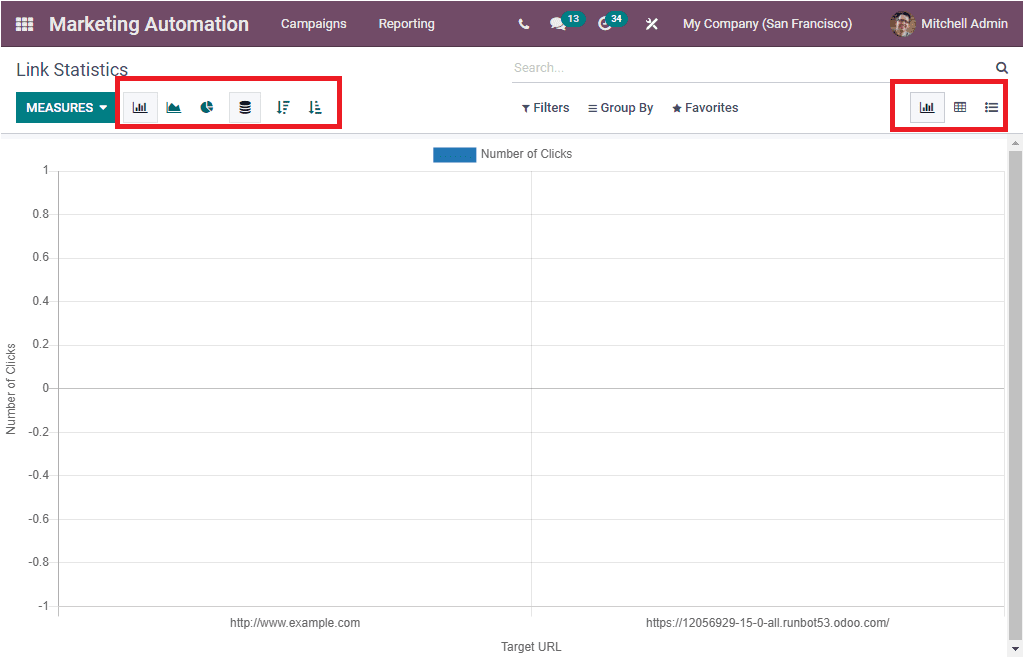The width and height of the screenshot is (1024, 658).
Task: Open the Favorites dropdown
Action: [x=704, y=107]
